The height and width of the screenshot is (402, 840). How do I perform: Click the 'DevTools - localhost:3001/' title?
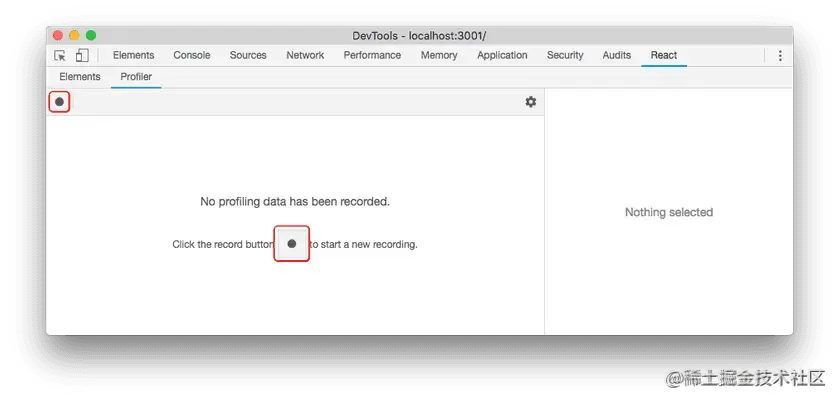tap(419, 36)
